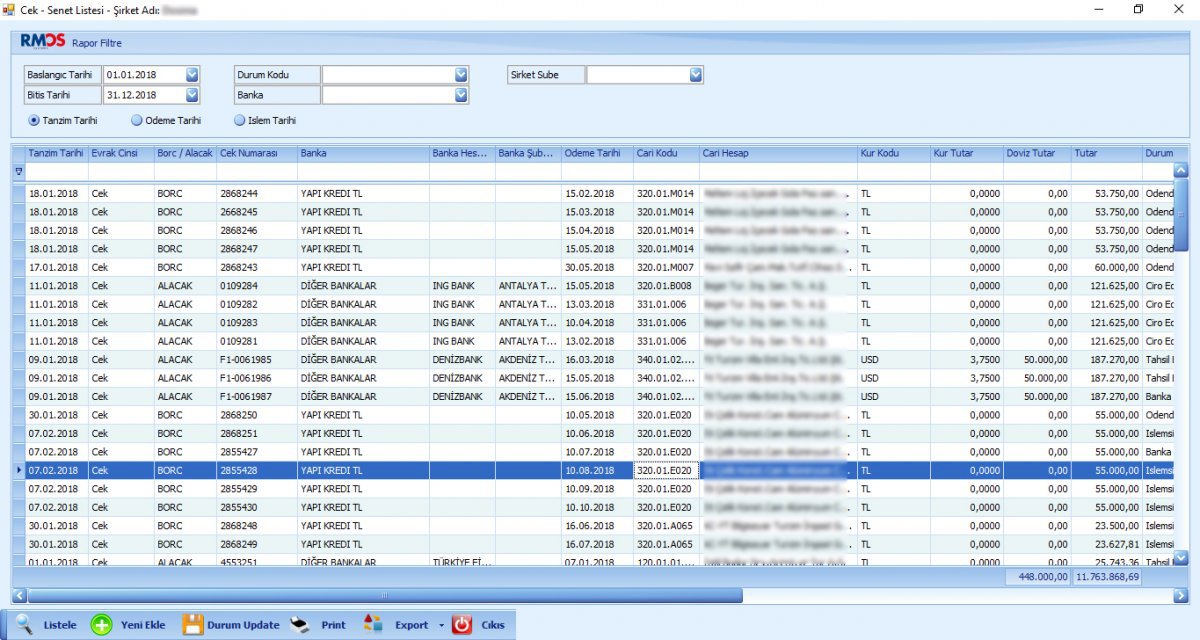1200x640 pixels.
Task: Click the window title bar app icon
Action: point(10,9)
